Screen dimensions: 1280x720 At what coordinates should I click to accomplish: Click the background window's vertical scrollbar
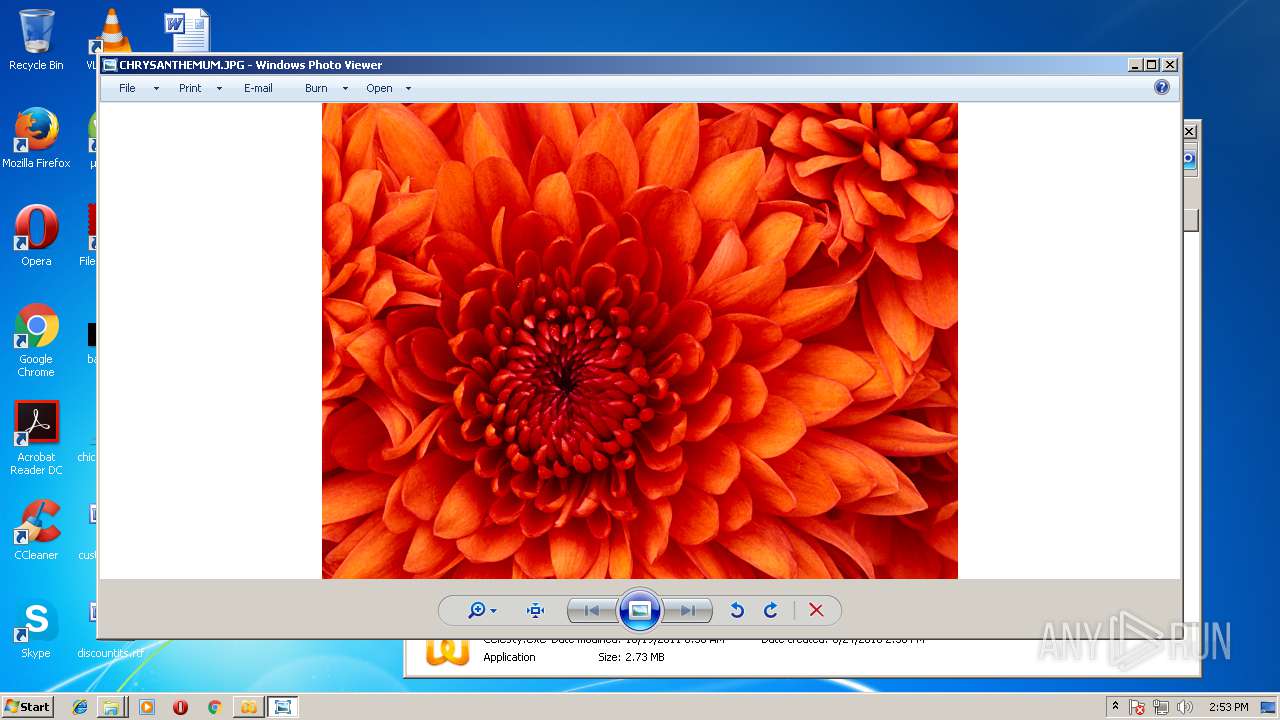point(1190,220)
